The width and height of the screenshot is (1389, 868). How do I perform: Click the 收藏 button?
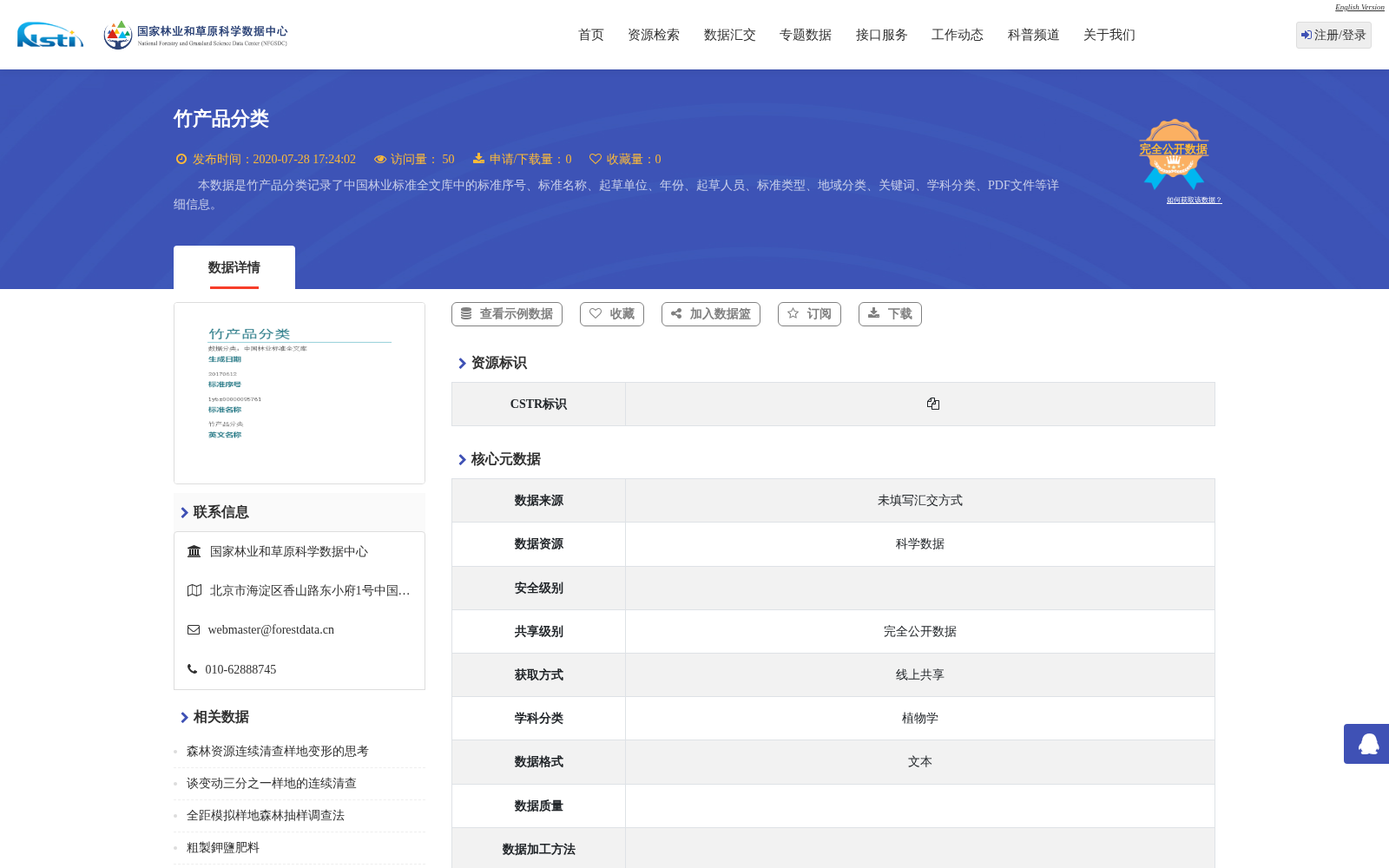click(612, 314)
